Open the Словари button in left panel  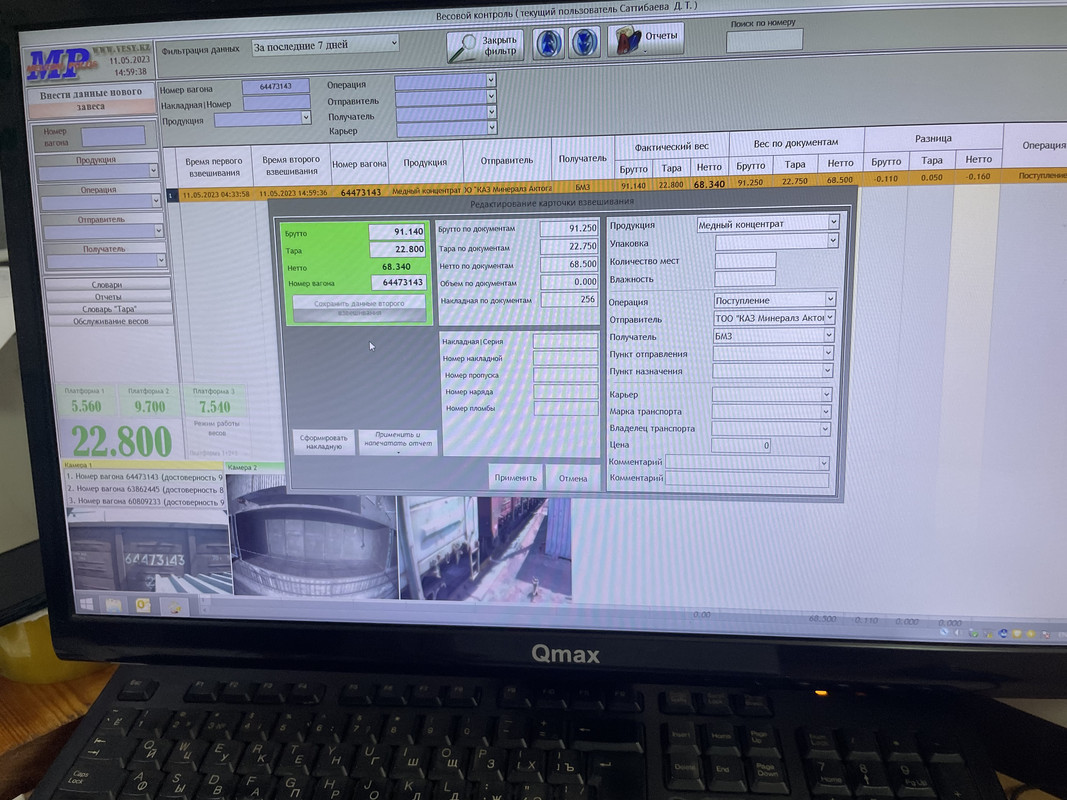pyautogui.click(x=108, y=284)
